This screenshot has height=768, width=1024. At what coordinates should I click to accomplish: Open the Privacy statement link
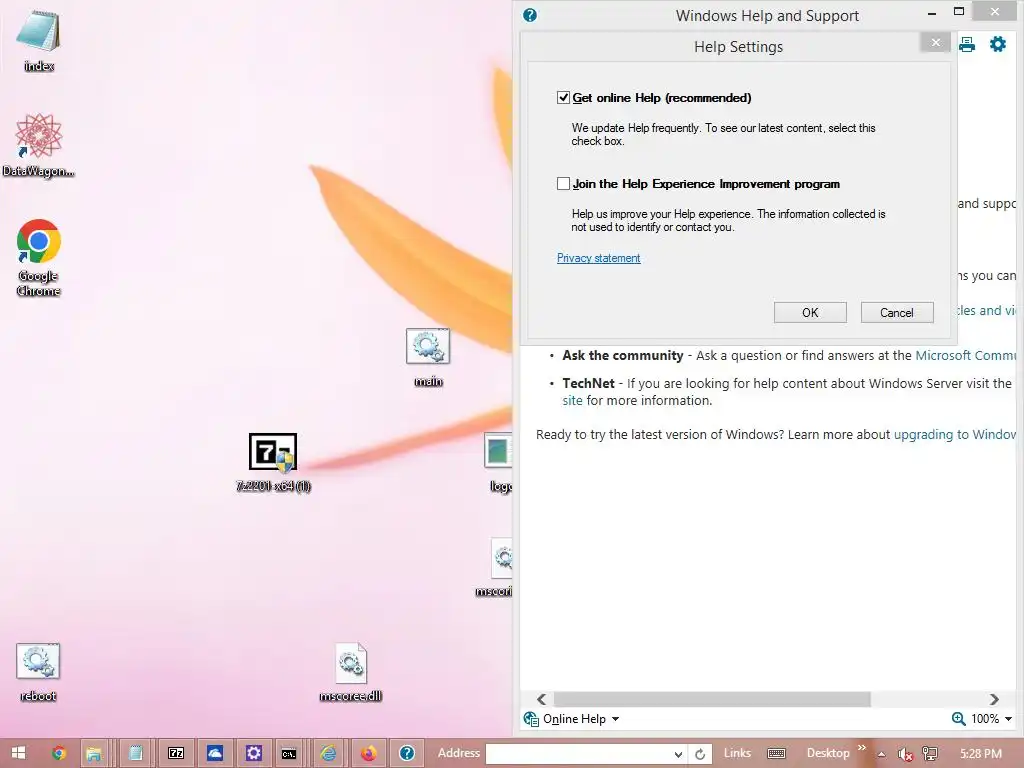click(x=598, y=258)
